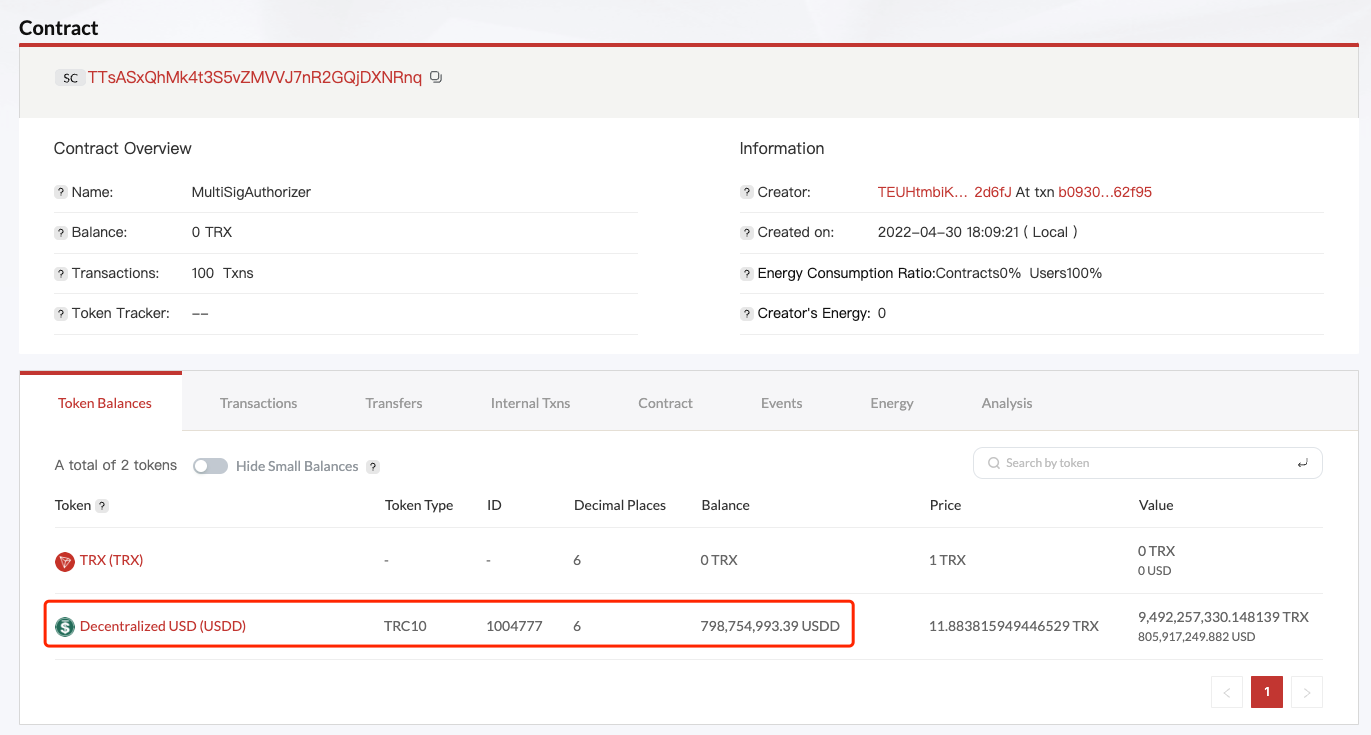Screen dimensions: 1371x735
Task: Open the contract address TTsASxQhMk4t3S5v link
Action: pyautogui.click(x=255, y=77)
